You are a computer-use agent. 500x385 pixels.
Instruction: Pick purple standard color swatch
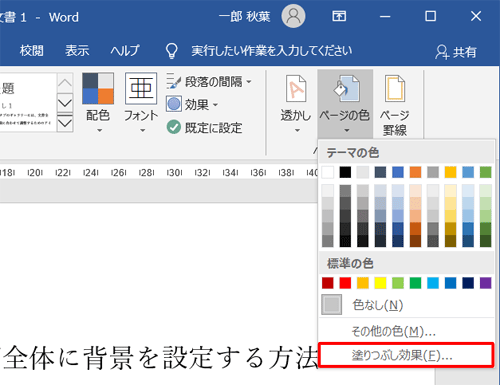(x=486, y=283)
